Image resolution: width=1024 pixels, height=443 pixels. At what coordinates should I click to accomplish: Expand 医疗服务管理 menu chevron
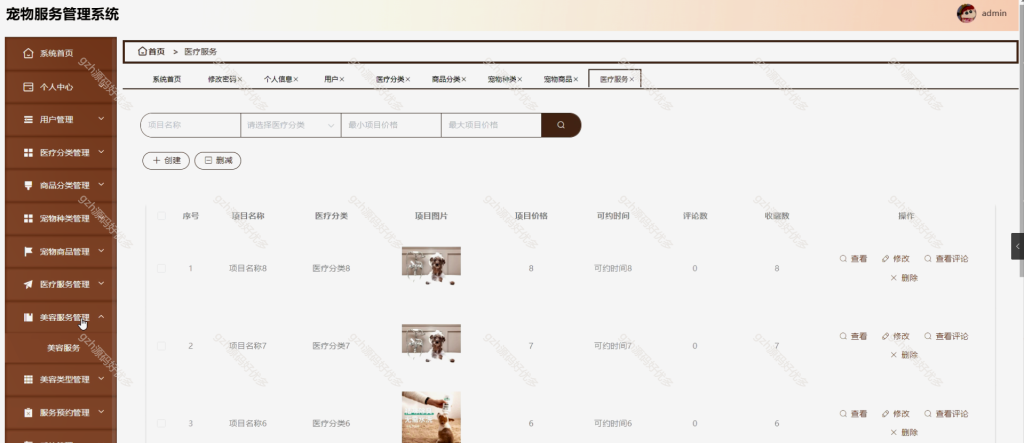coord(101,284)
